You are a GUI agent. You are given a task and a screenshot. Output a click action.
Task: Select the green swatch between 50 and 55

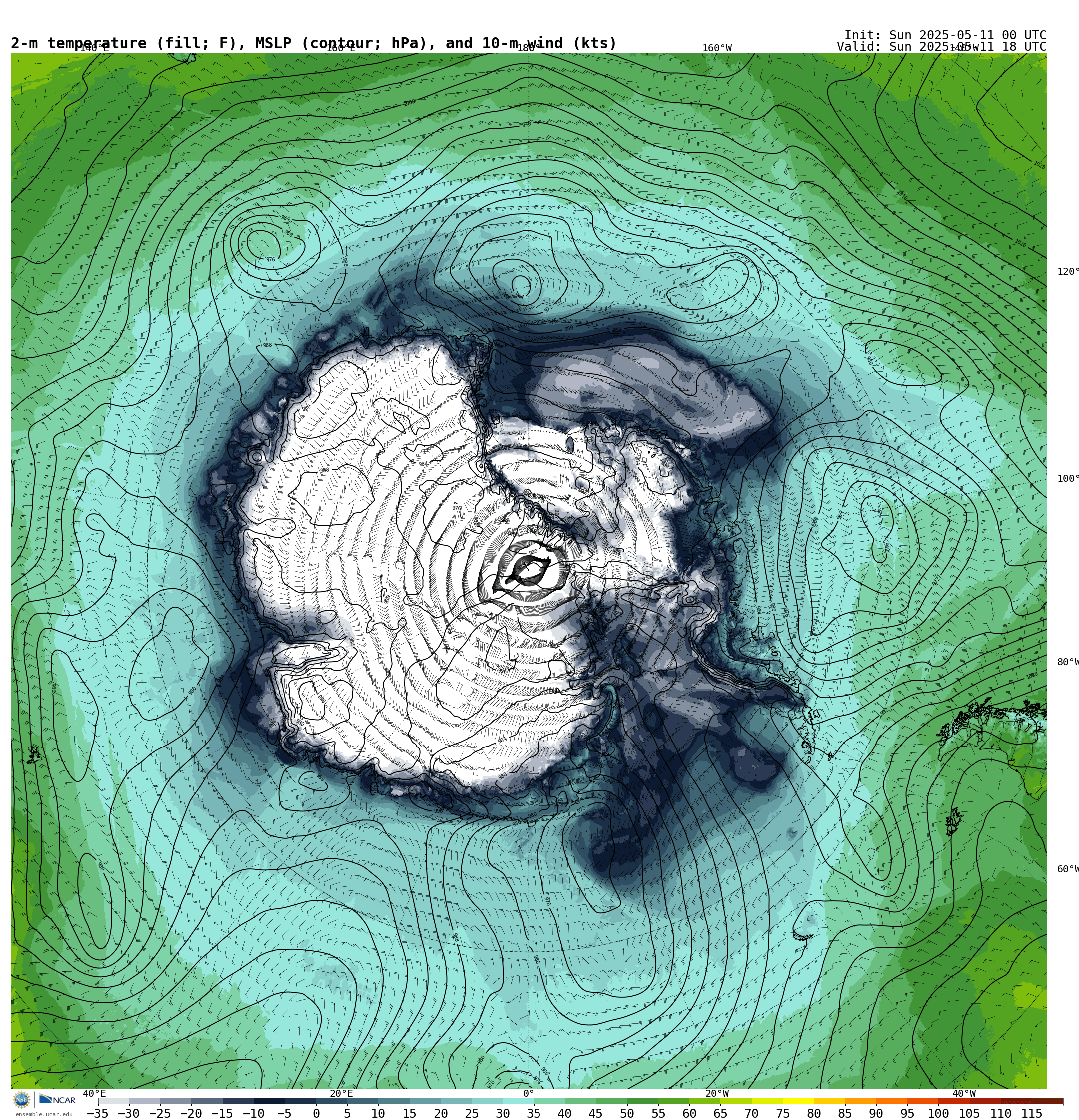pyautogui.click(x=643, y=1101)
